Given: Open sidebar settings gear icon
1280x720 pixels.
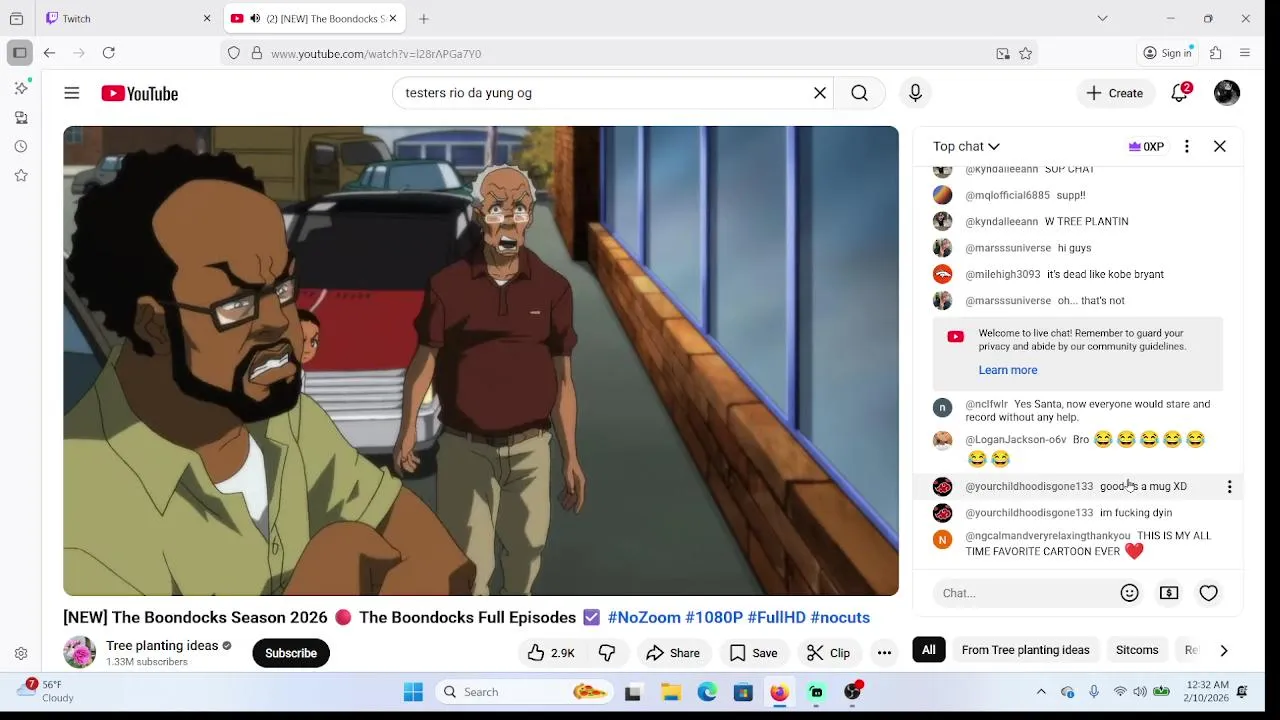Looking at the screenshot, I should pos(21,654).
